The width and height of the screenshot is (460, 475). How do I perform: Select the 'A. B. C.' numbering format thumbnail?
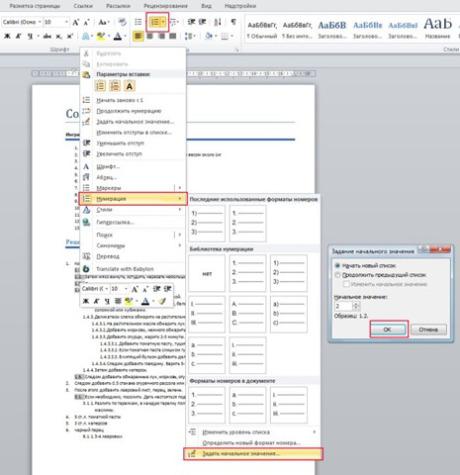click(x=248, y=314)
